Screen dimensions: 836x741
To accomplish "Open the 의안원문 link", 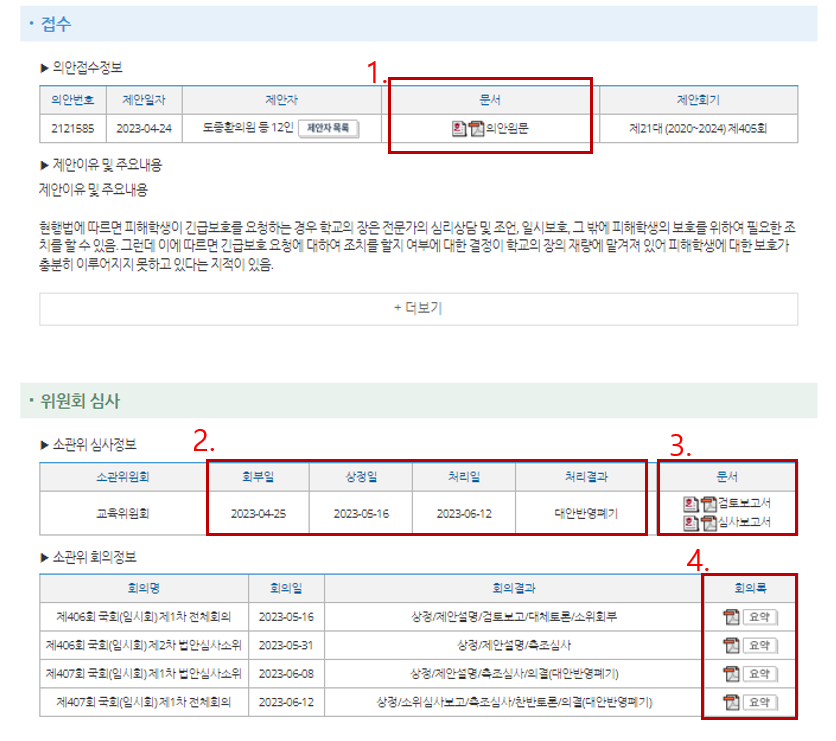I will click(505, 125).
